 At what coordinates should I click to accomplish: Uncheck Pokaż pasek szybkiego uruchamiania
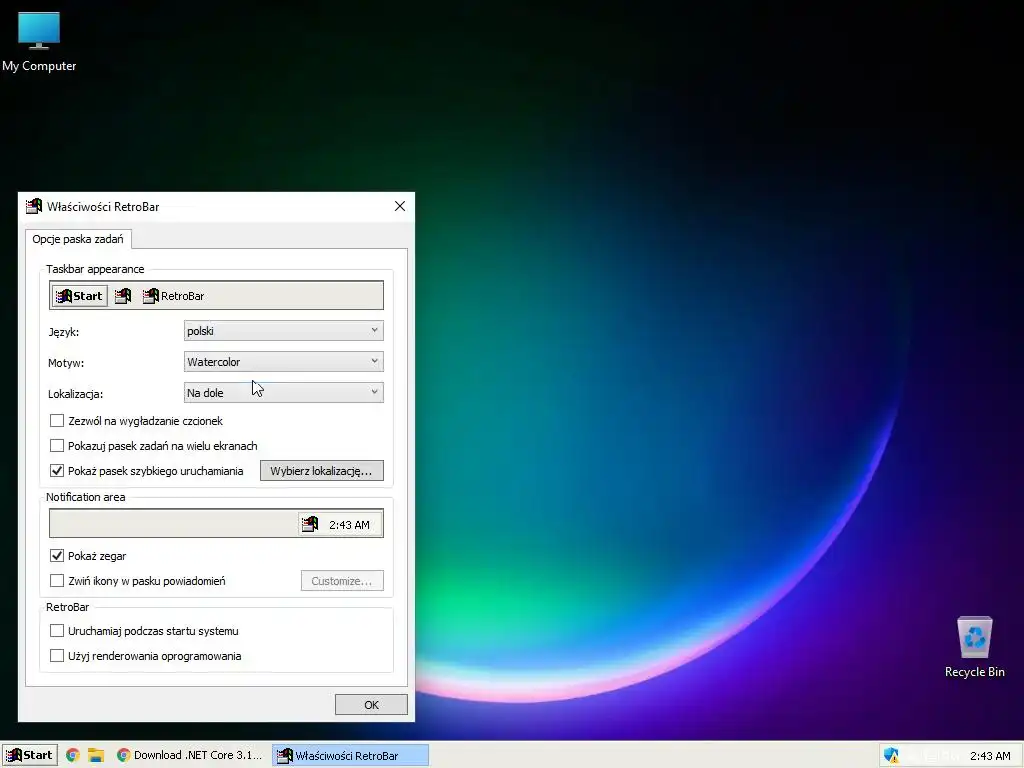(x=57, y=470)
